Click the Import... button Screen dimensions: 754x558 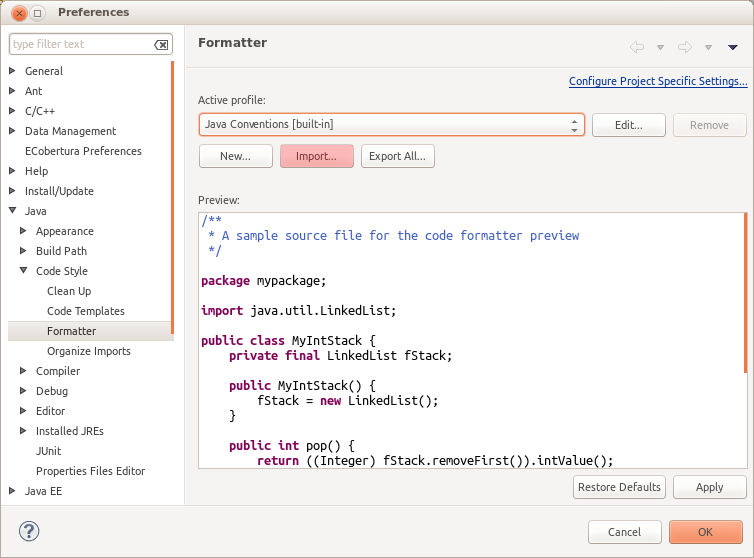[316, 156]
